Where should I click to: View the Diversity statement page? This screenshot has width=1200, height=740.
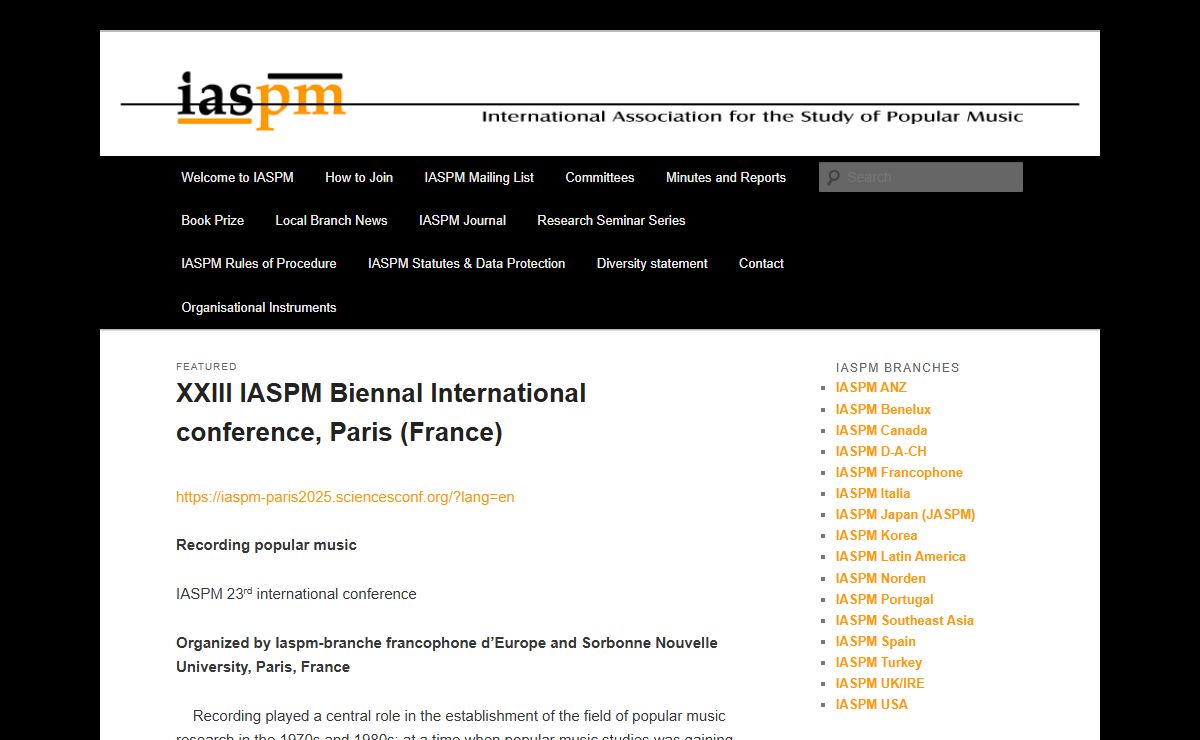coord(652,263)
